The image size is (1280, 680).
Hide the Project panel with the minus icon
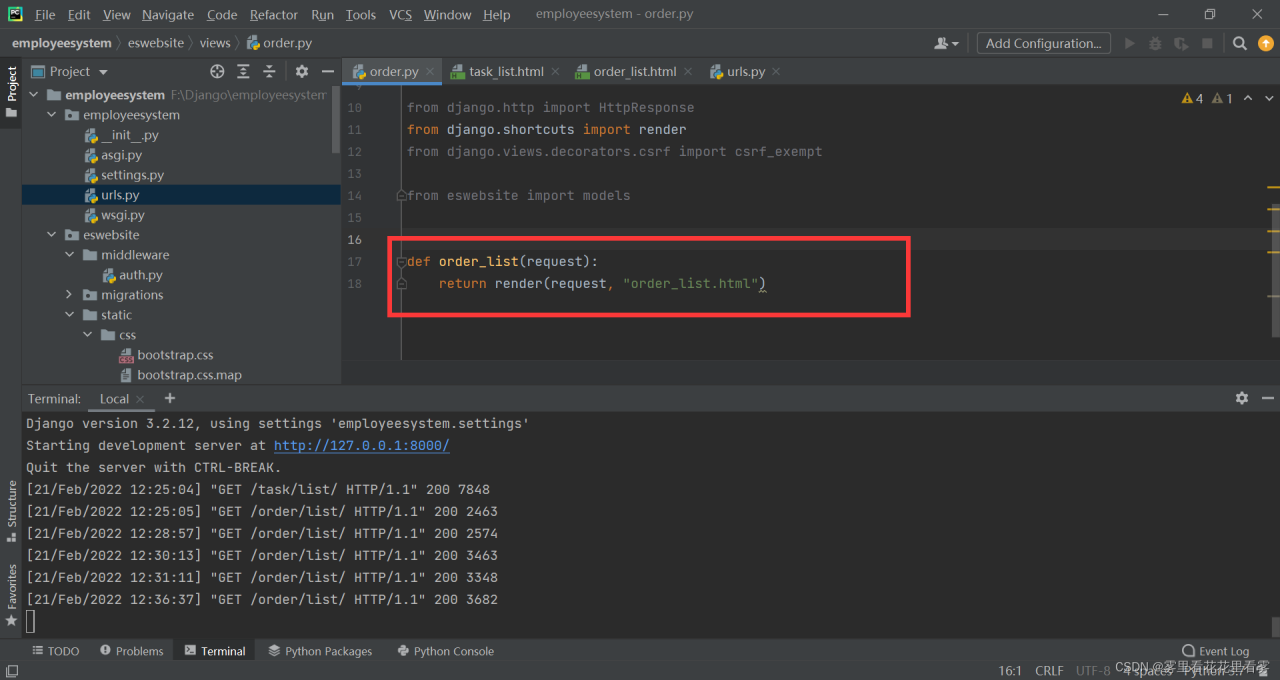[327, 71]
